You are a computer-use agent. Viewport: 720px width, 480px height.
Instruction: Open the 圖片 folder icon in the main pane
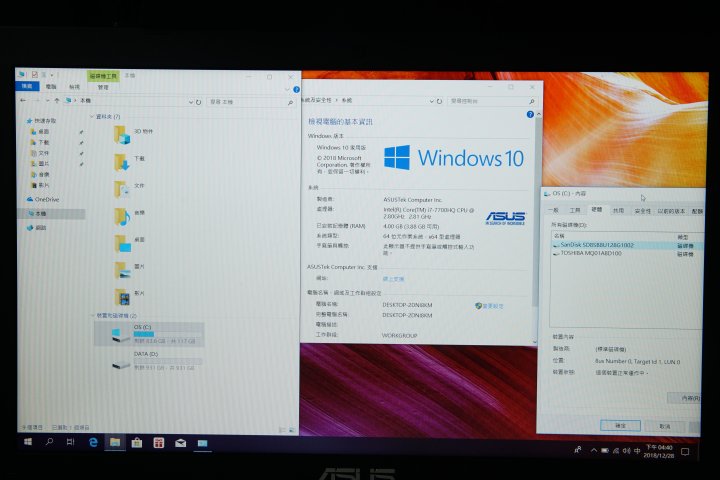pyautogui.click(x=122, y=270)
